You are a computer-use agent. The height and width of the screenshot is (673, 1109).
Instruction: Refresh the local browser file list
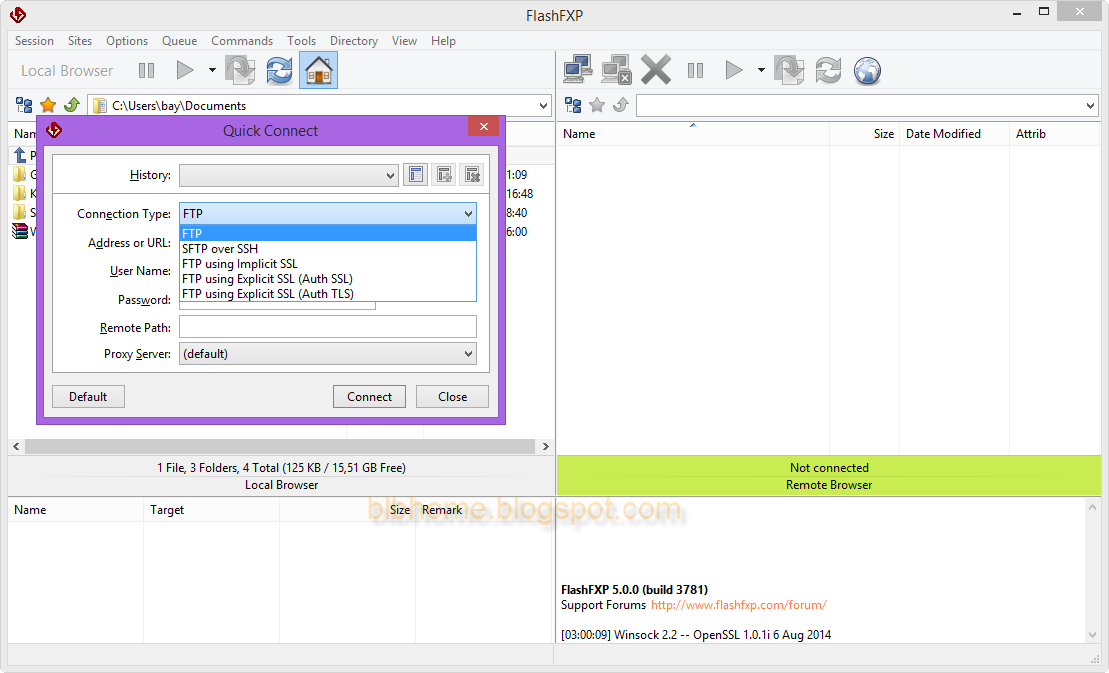point(279,70)
